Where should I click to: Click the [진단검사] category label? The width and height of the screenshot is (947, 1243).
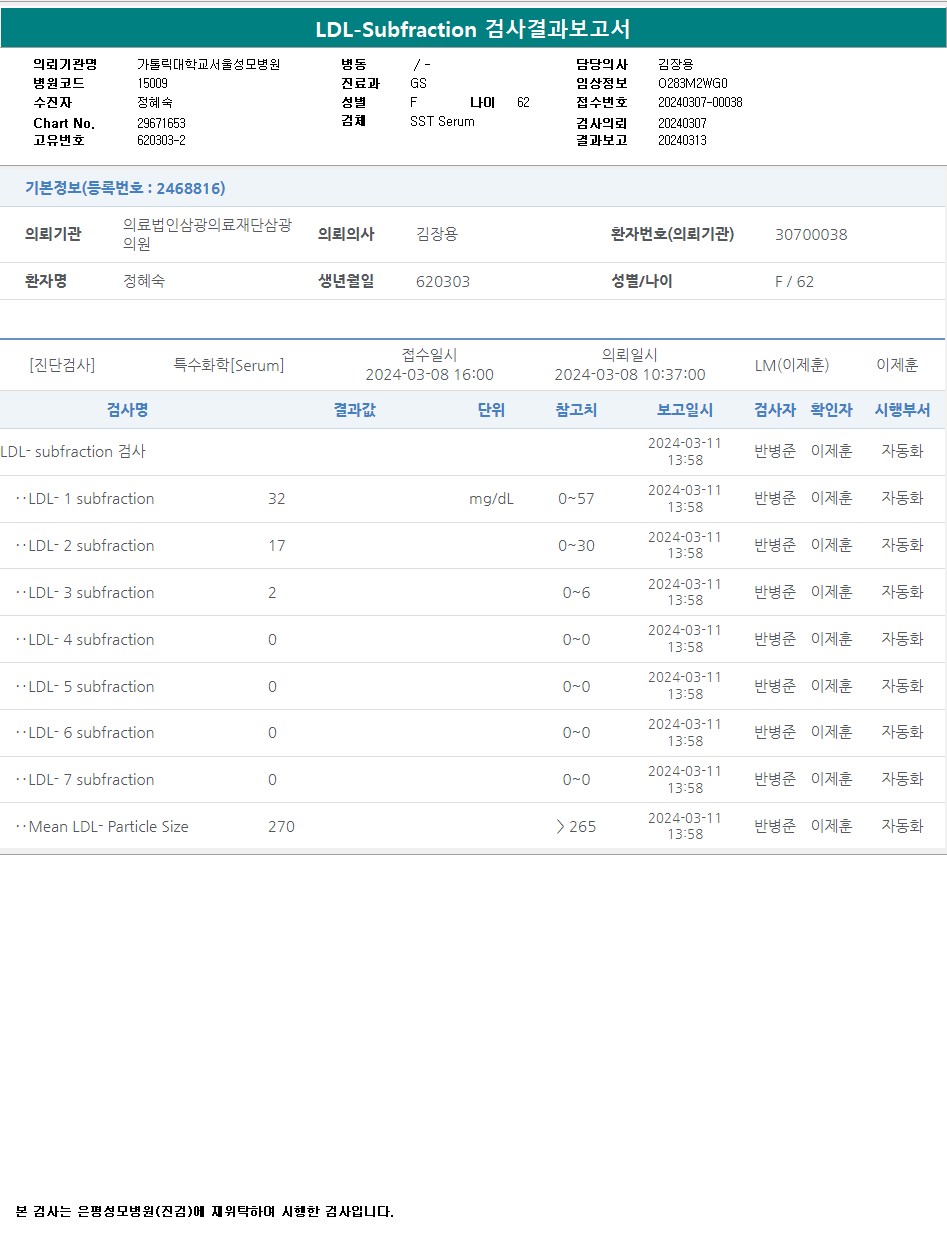62,366
